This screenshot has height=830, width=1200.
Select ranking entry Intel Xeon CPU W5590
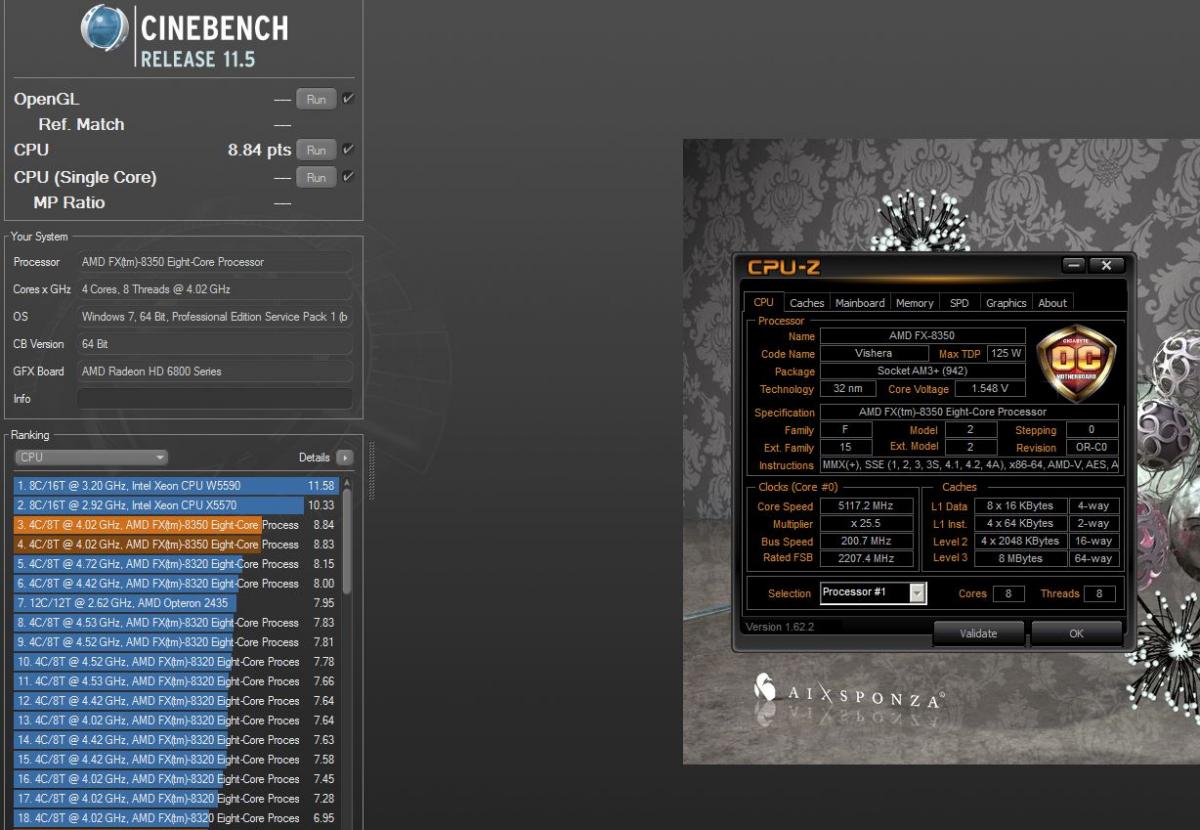coord(176,485)
